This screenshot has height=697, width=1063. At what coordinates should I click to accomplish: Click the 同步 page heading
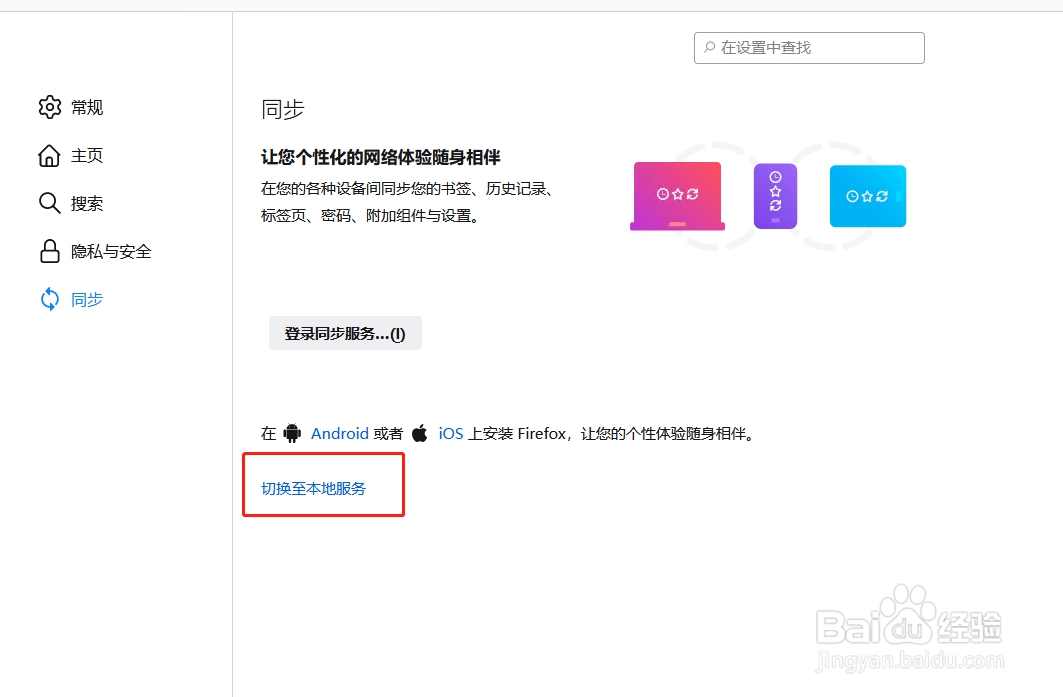(x=283, y=109)
